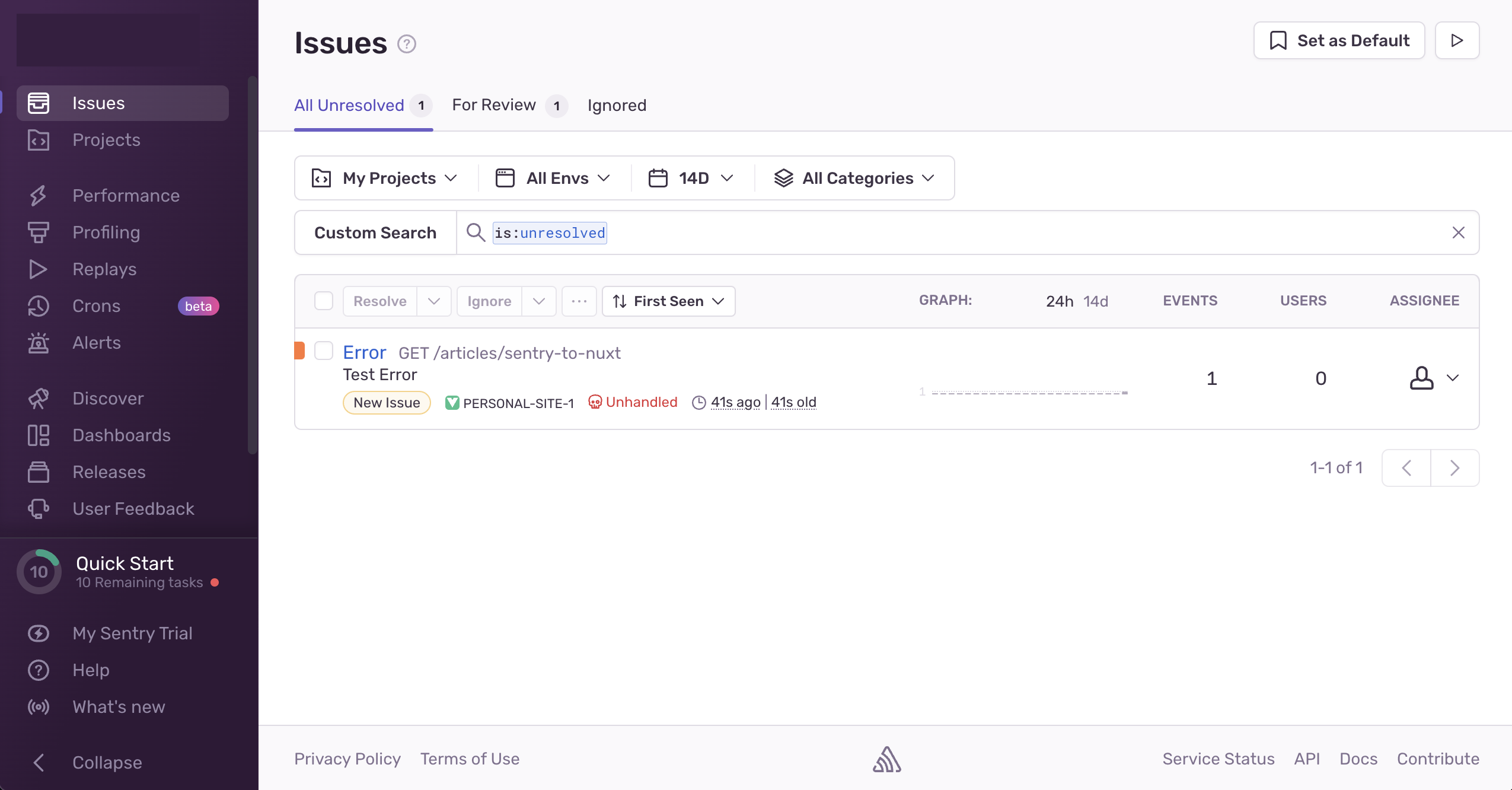
Task: Switch graph to 14d view
Action: [1095, 301]
